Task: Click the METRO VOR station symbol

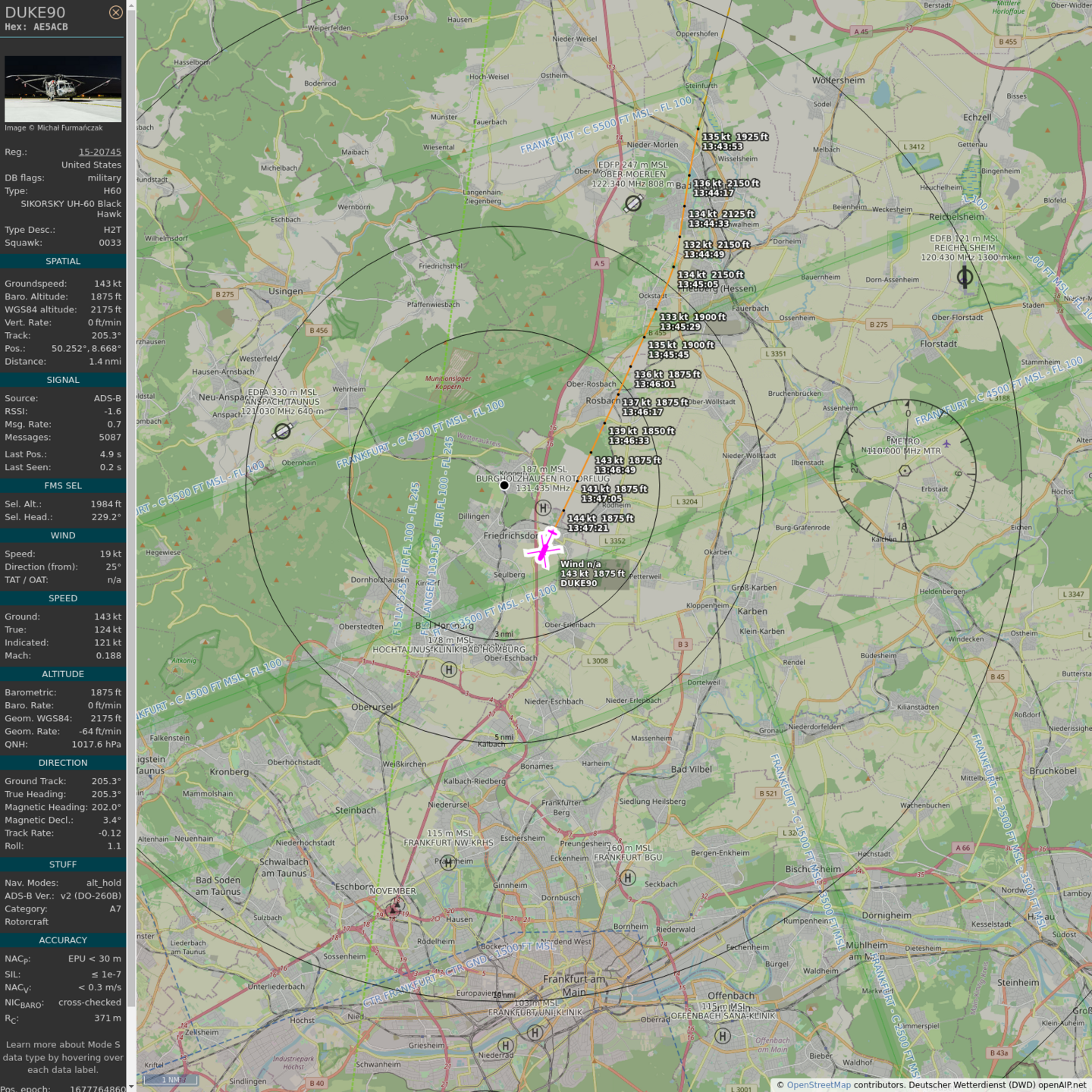Action: point(905,471)
